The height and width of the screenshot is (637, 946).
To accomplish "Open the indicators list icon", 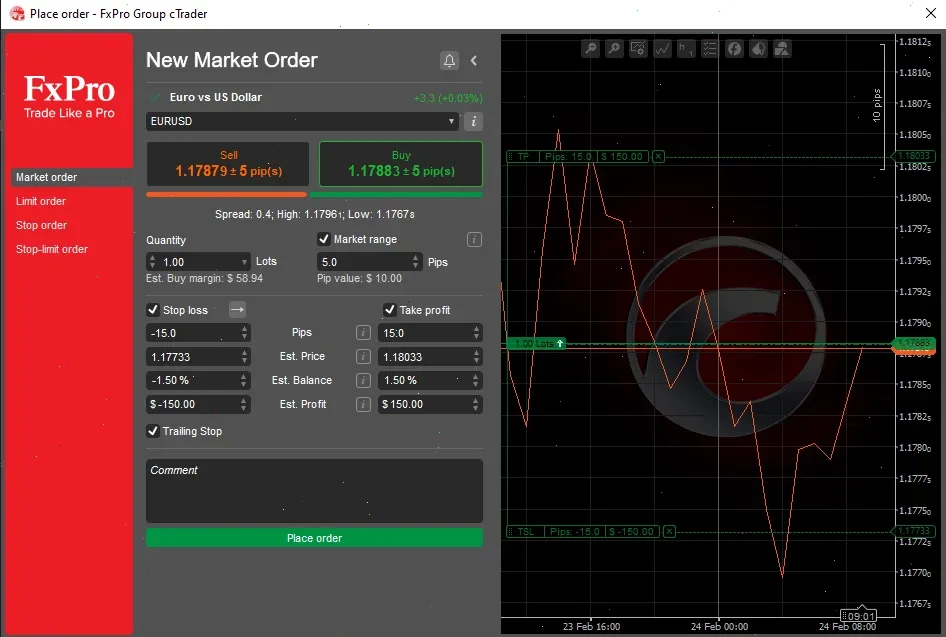I will pos(710,48).
